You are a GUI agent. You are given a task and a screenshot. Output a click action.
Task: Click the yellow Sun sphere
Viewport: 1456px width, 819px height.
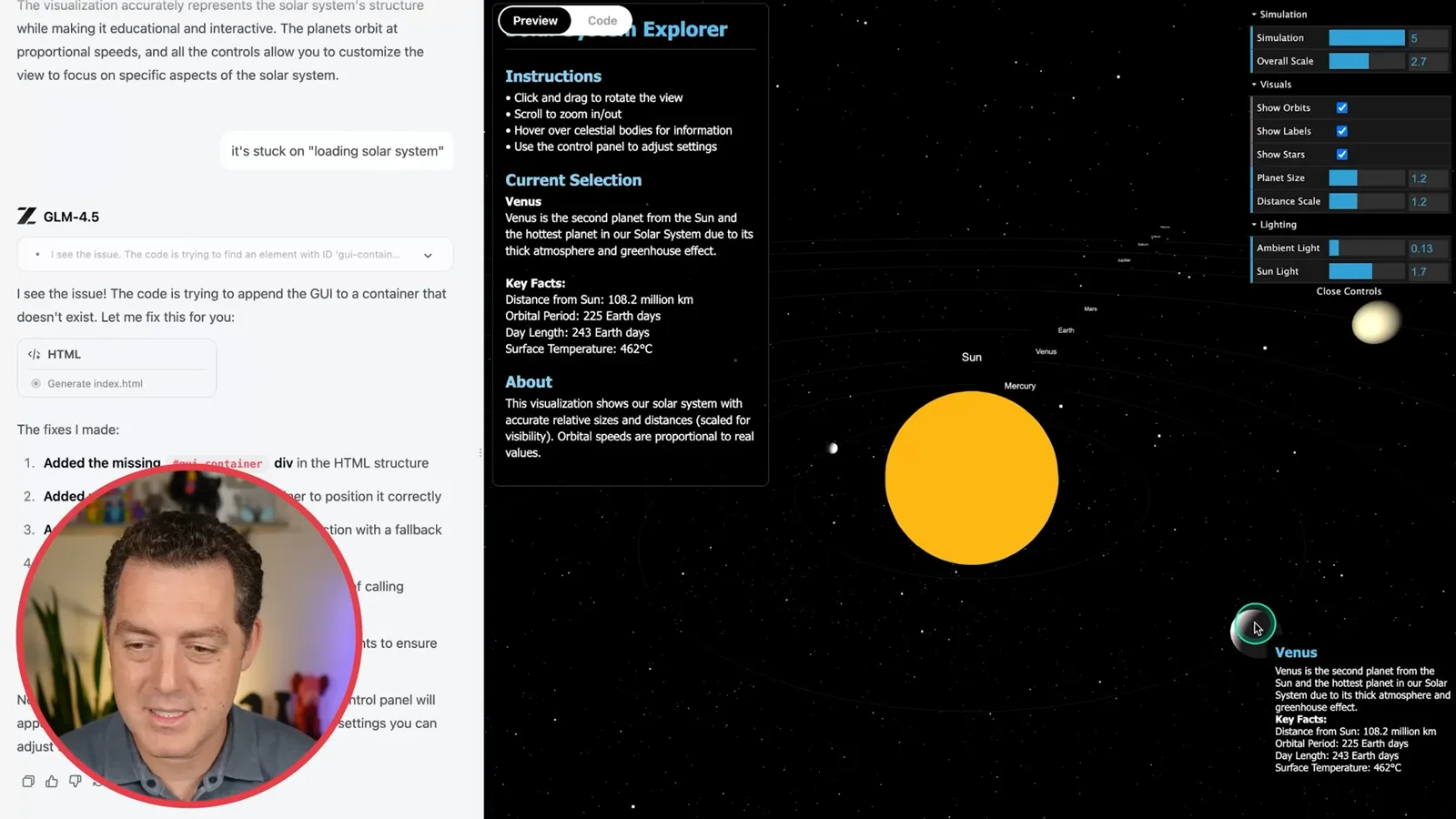point(971,478)
